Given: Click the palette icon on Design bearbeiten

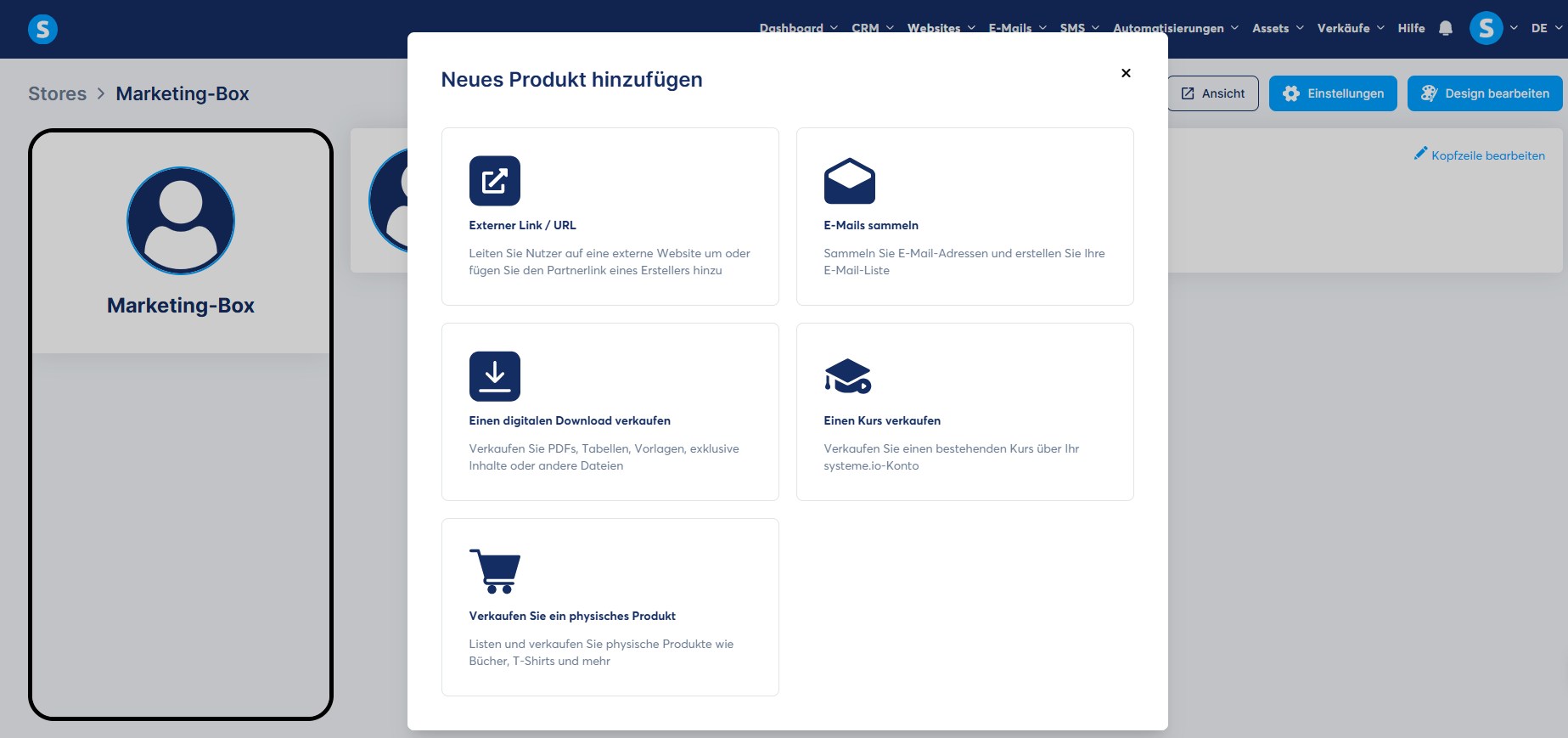Looking at the screenshot, I should 1429,93.
